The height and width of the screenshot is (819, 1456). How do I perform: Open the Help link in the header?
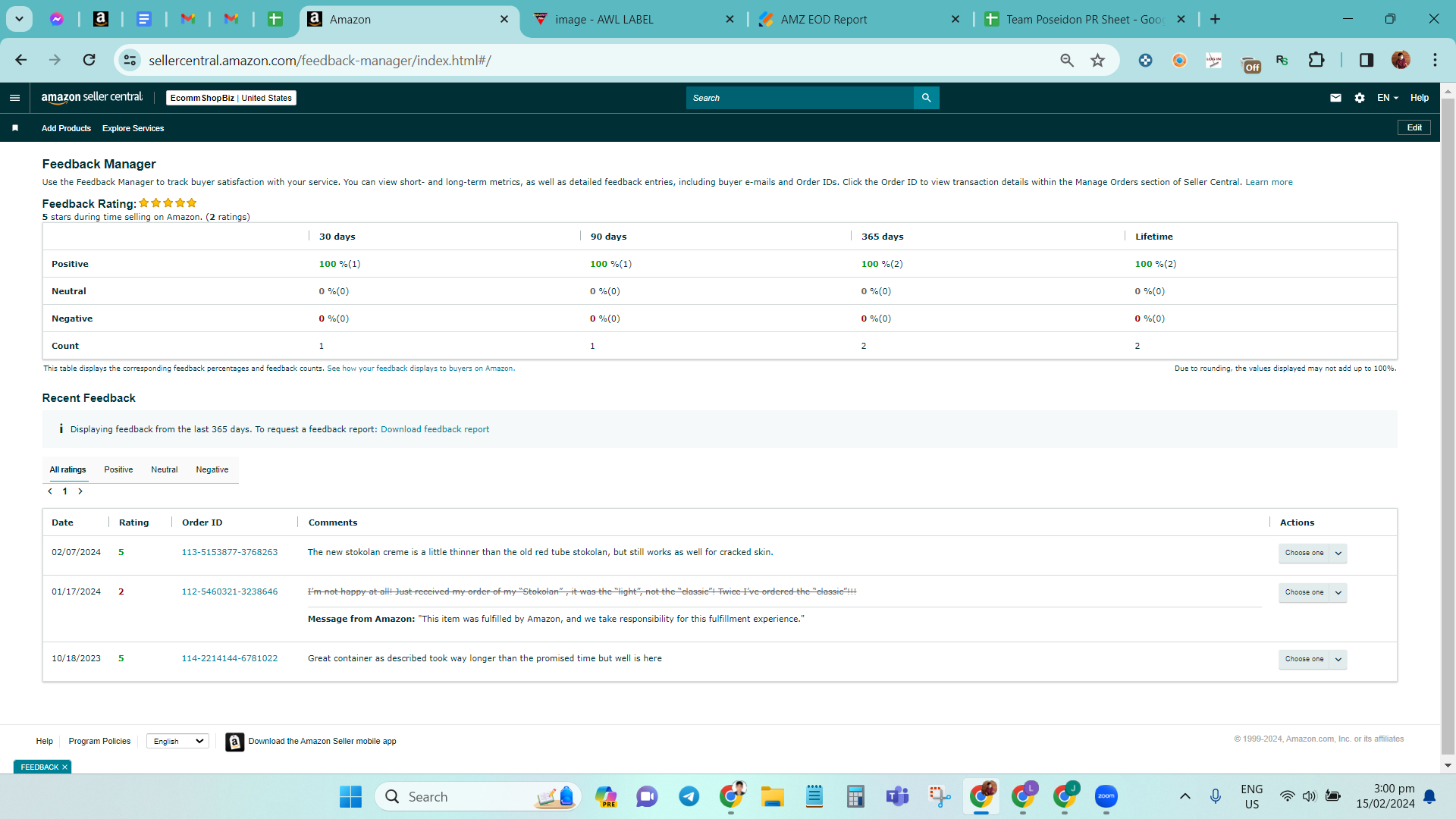pyautogui.click(x=1420, y=98)
